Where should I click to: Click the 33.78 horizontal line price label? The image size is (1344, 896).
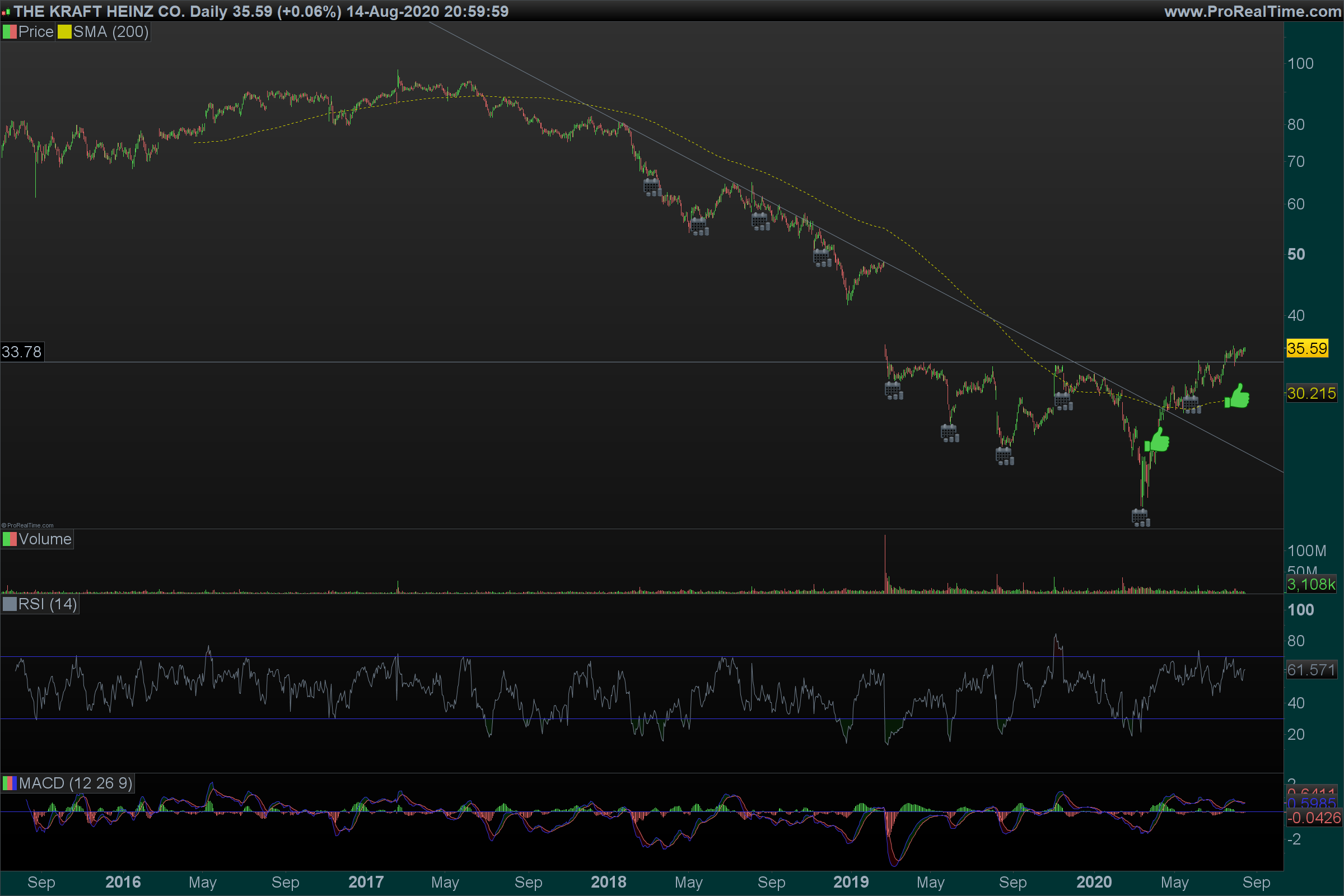tap(22, 352)
